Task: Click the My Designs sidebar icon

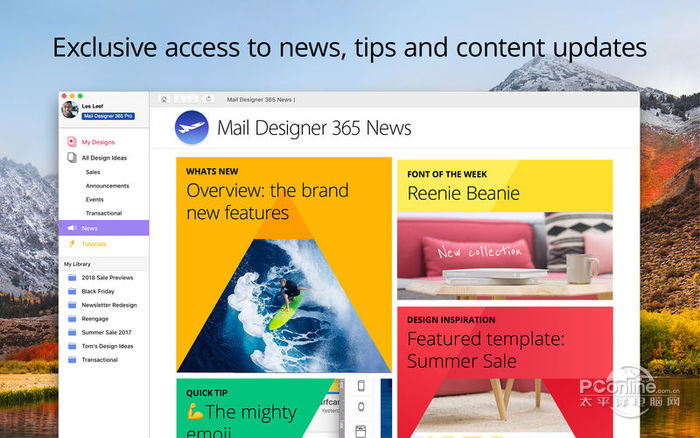Action: click(x=72, y=142)
